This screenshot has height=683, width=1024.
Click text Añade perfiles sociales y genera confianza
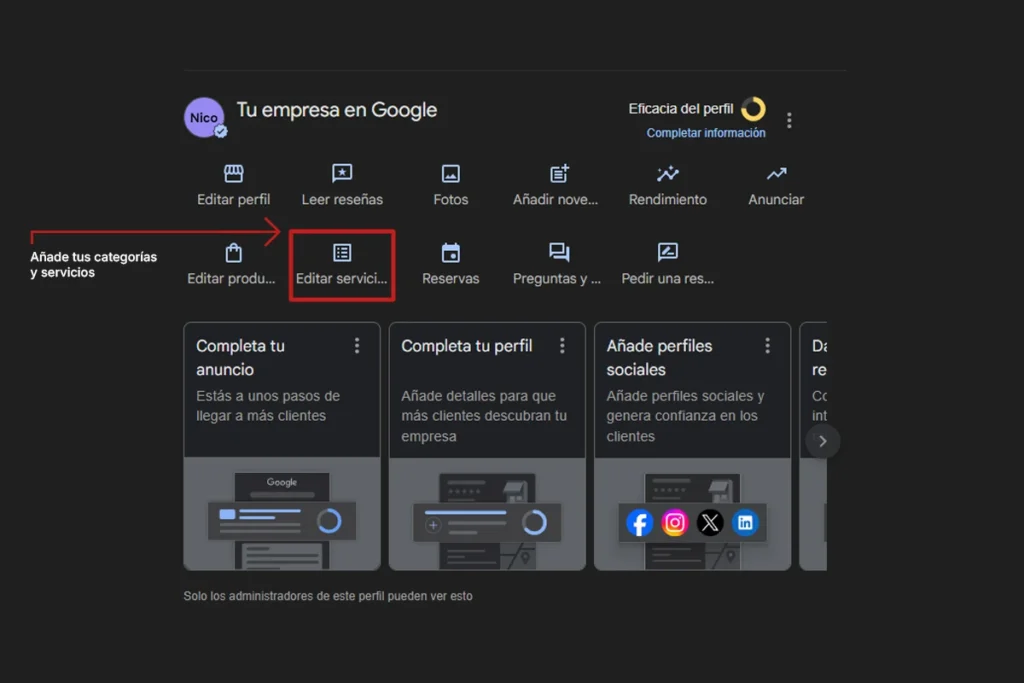coord(685,416)
